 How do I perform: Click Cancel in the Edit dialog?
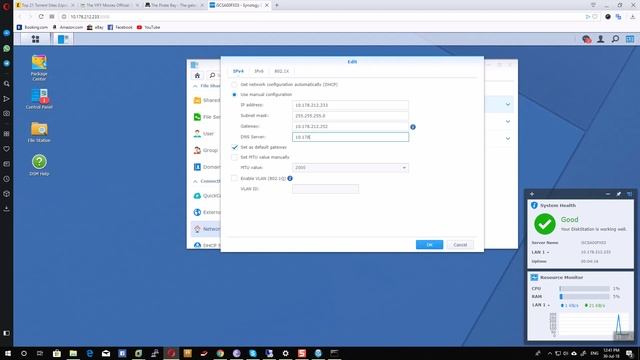(x=460, y=245)
